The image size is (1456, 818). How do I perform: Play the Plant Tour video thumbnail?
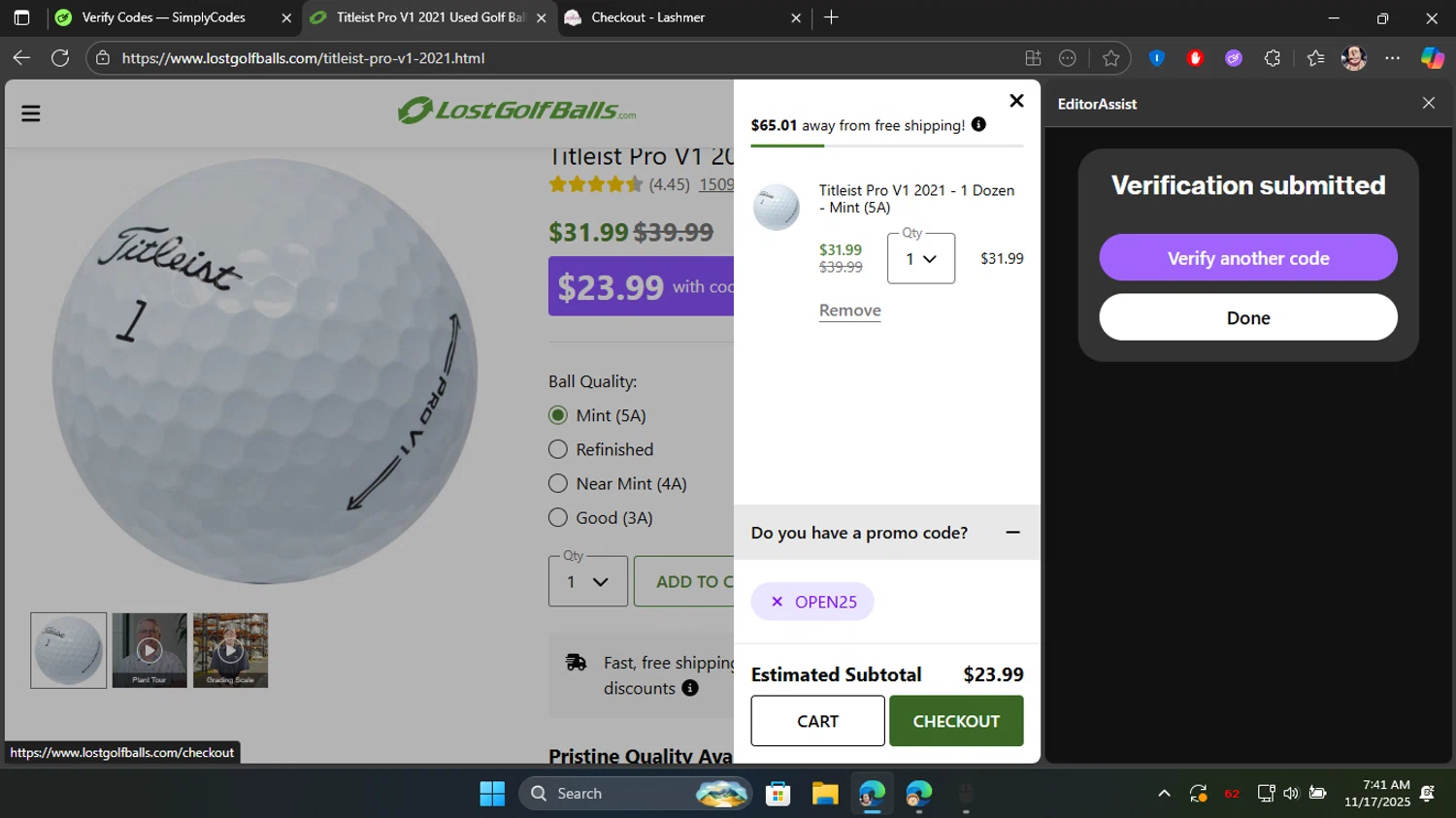[149, 650]
